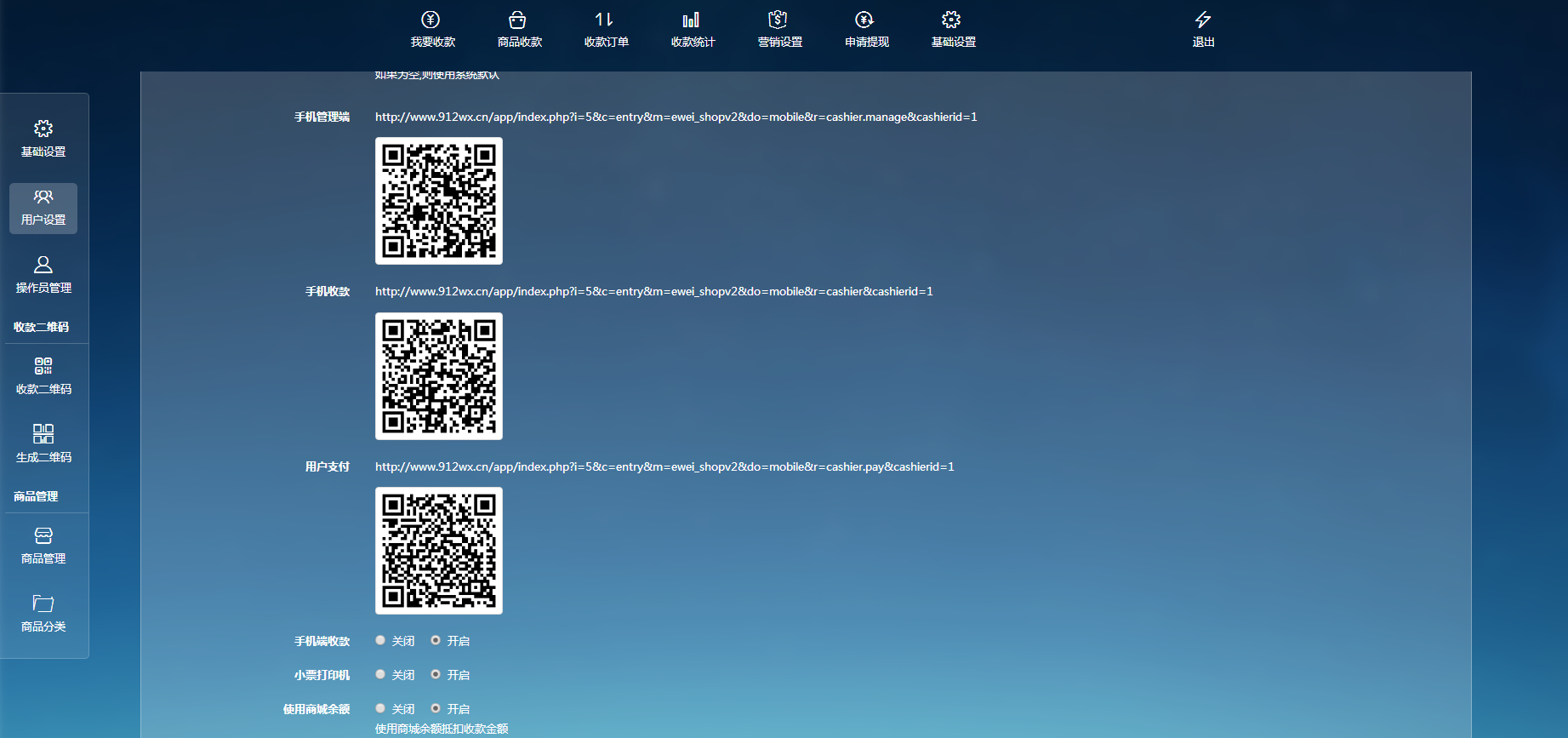Click the 收款二维码 sidebar section heading
The image size is (1568, 738).
point(42,327)
